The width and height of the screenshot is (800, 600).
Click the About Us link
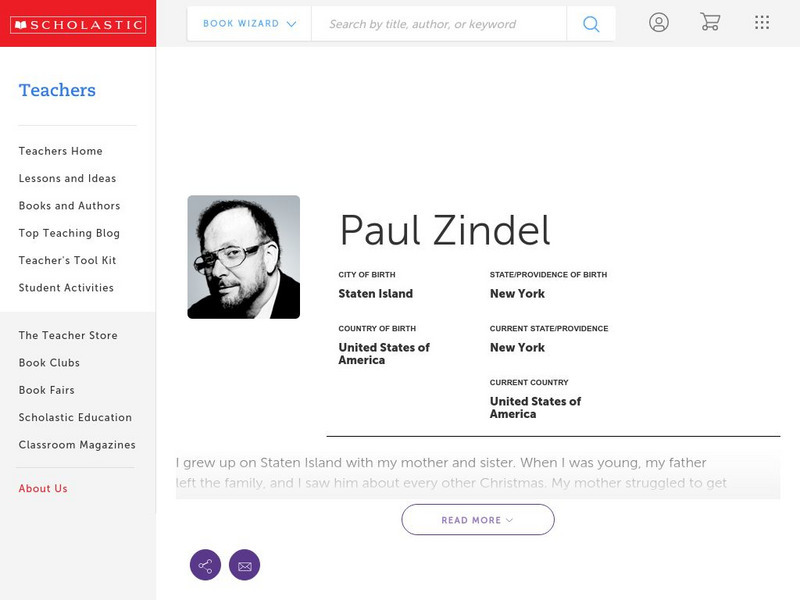tap(43, 489)
